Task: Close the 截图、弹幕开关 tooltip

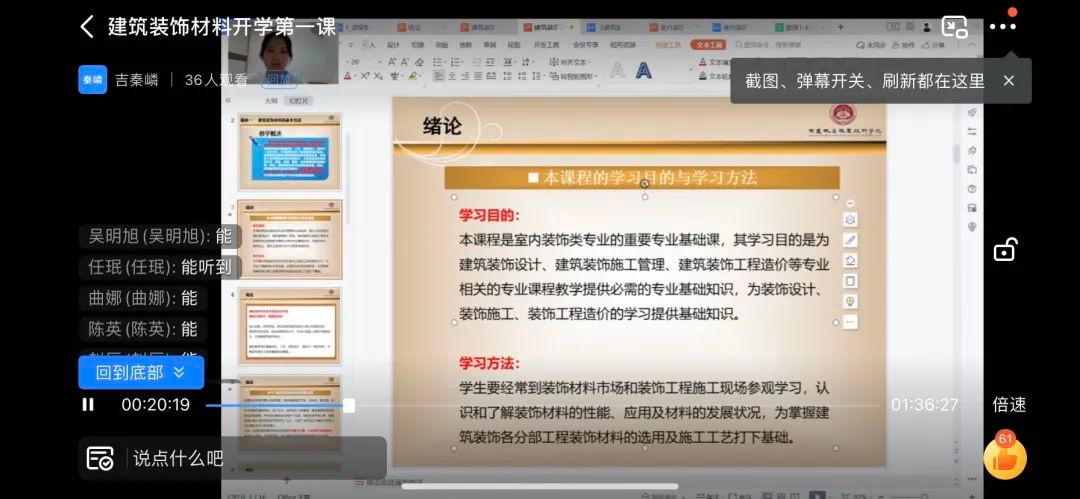Action: [1008, 81]
